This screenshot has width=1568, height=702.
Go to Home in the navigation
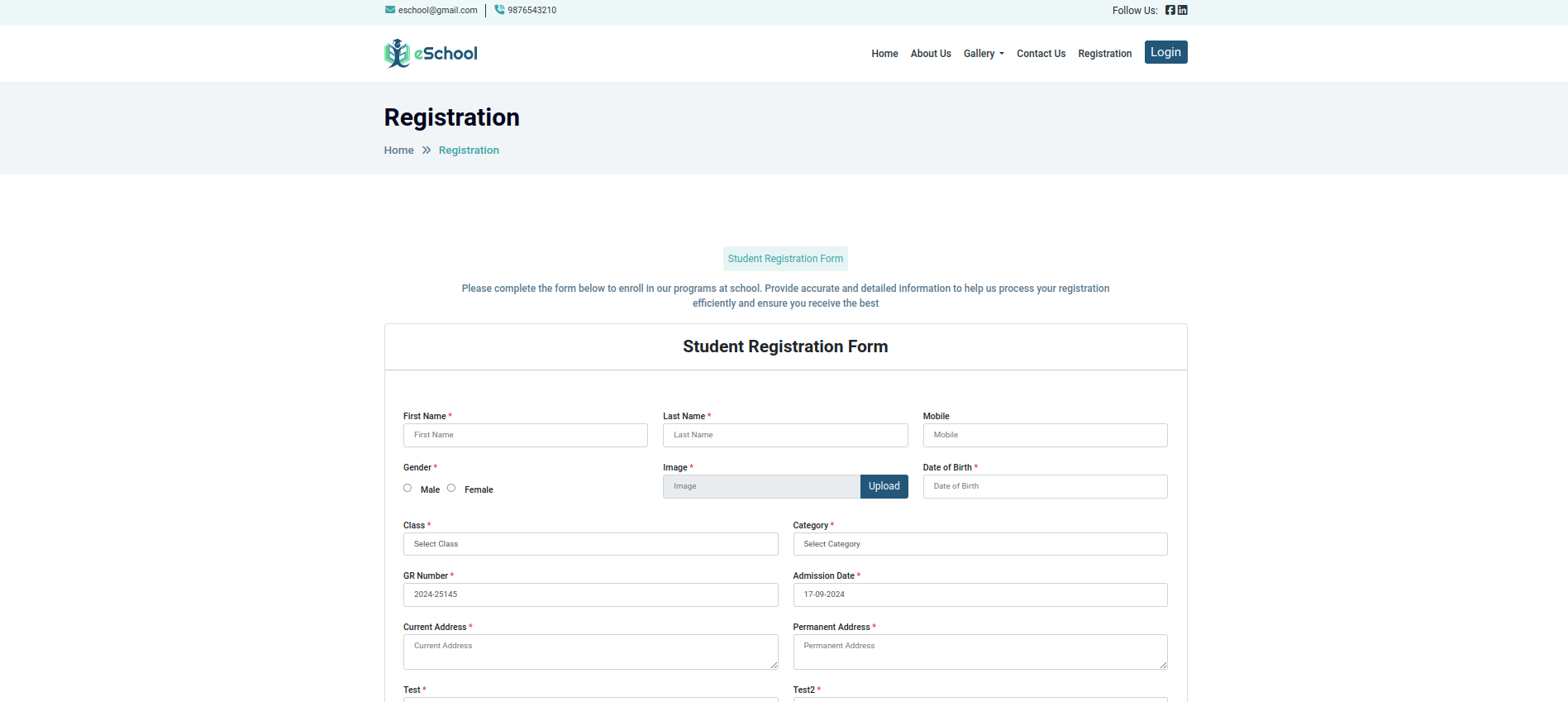884,54
